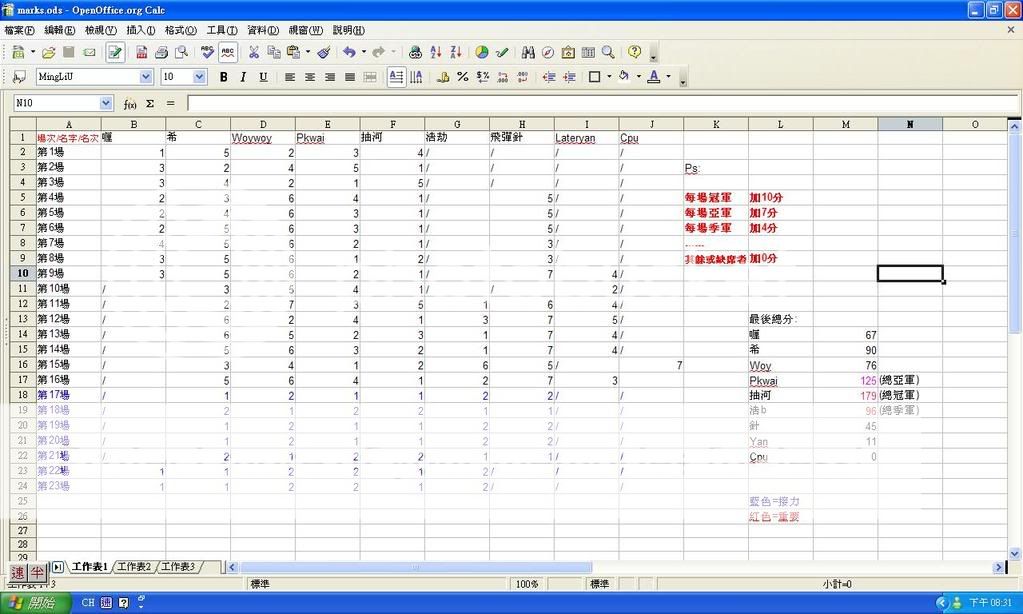Open the 格式 (Format) menu
The width and height of the screenshot is (1023, 614).
coord(180,30)
